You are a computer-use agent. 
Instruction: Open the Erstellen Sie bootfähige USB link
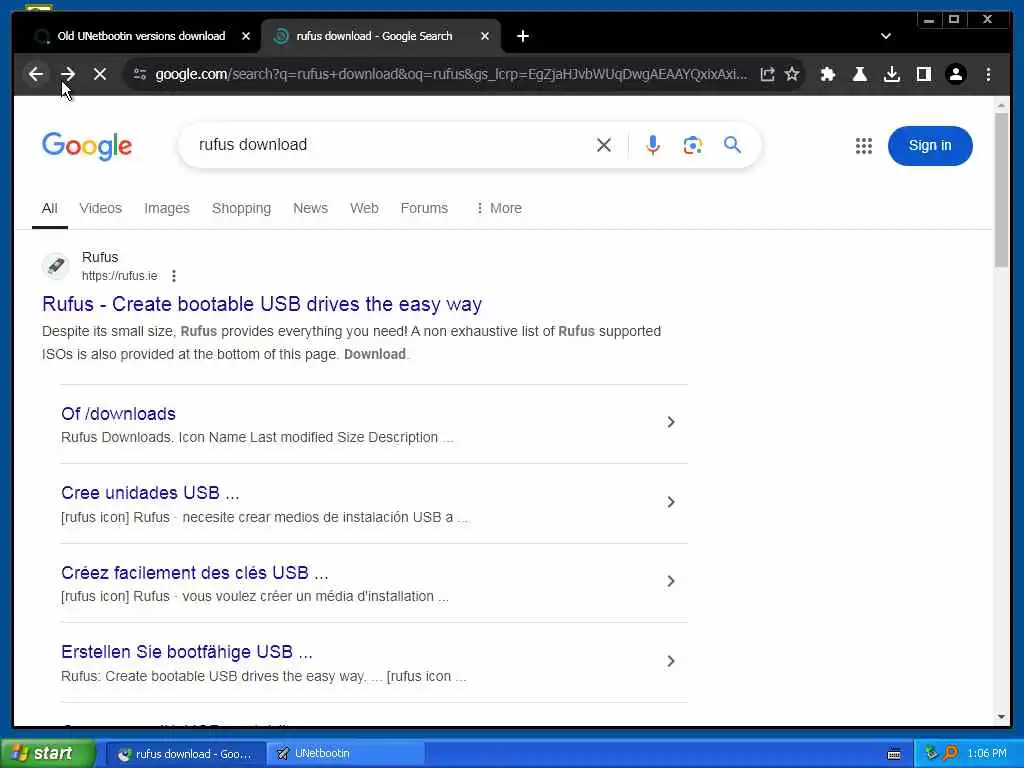click(x=187, y=652)
